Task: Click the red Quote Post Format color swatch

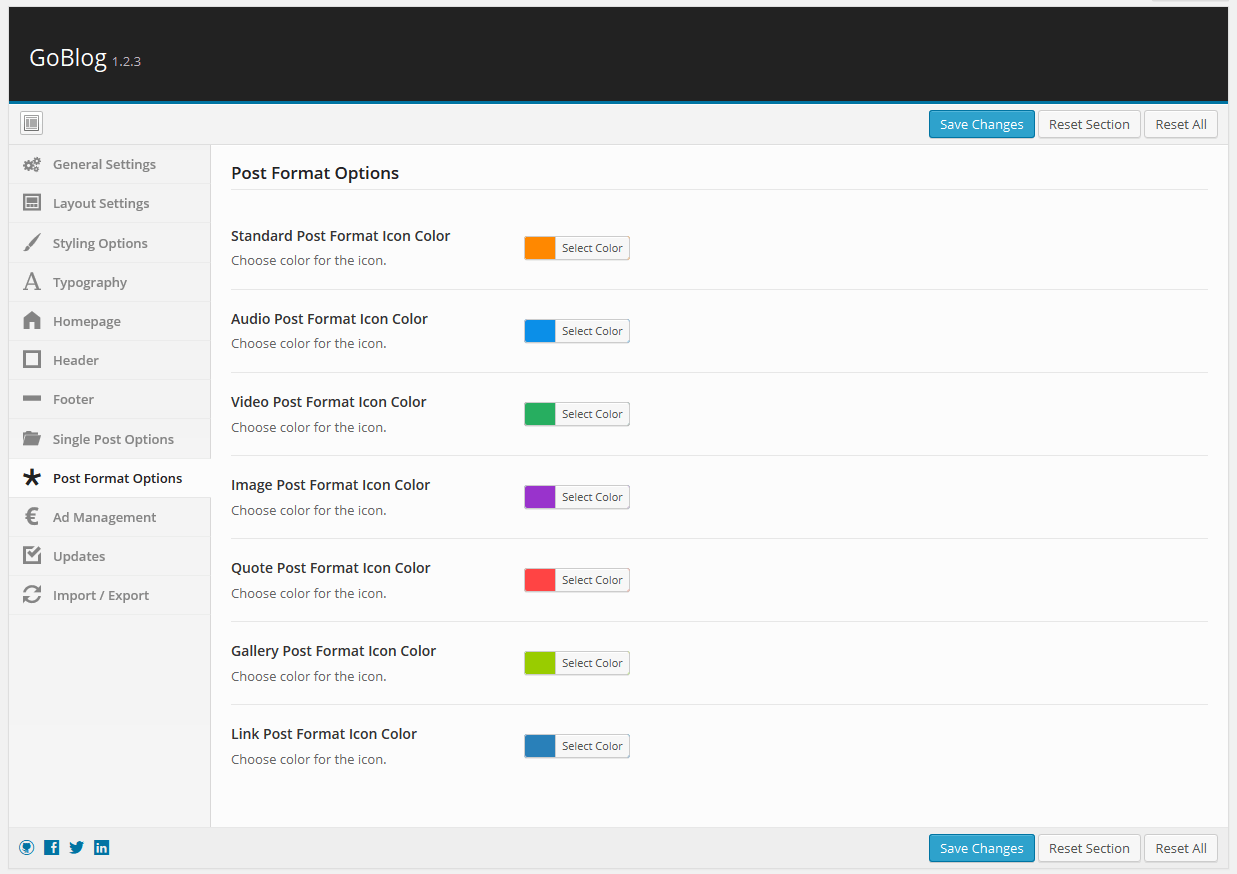Action: (x=540, y=580)
